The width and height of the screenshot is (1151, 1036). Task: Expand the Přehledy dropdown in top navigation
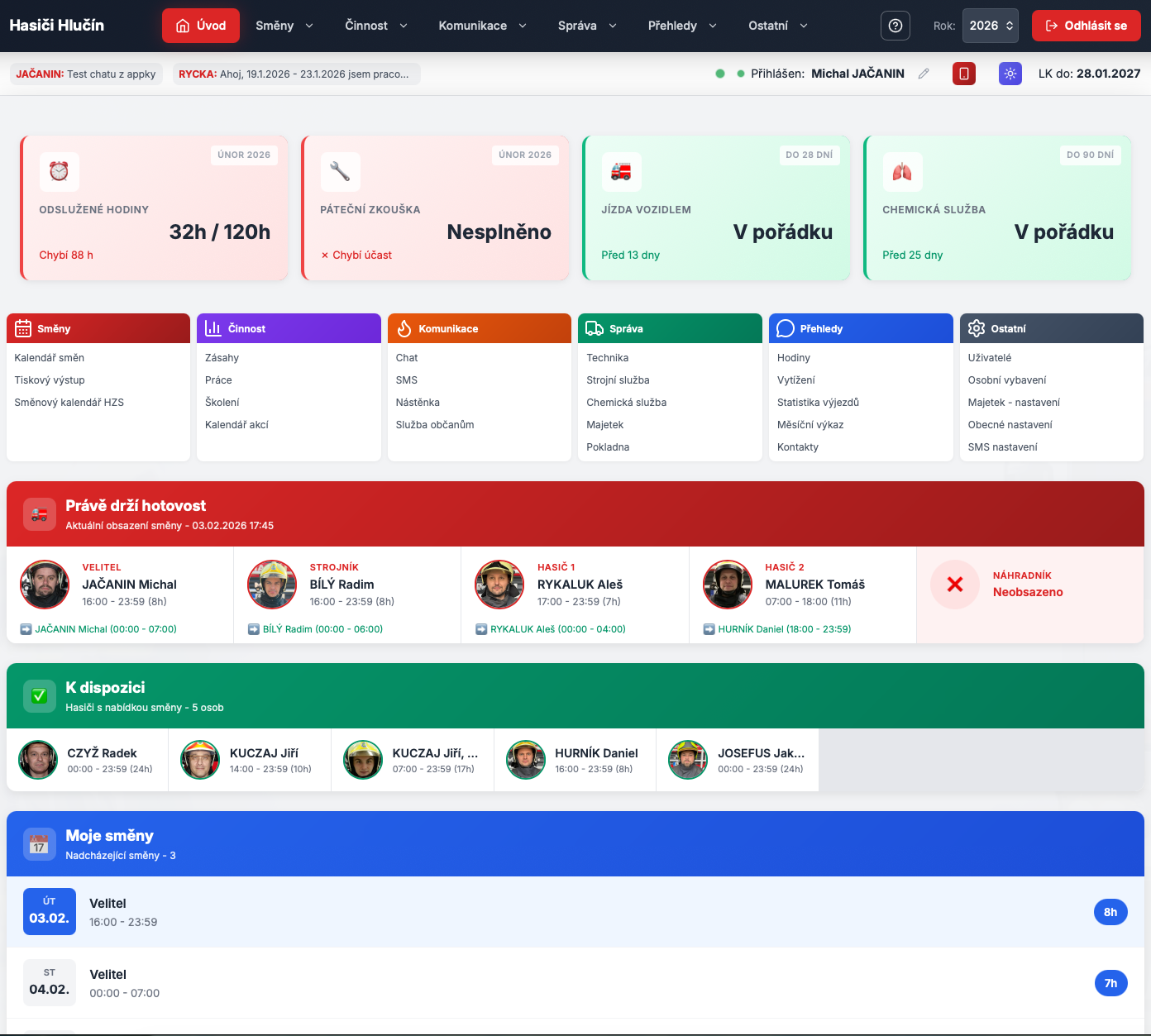(x=681, y=26)
